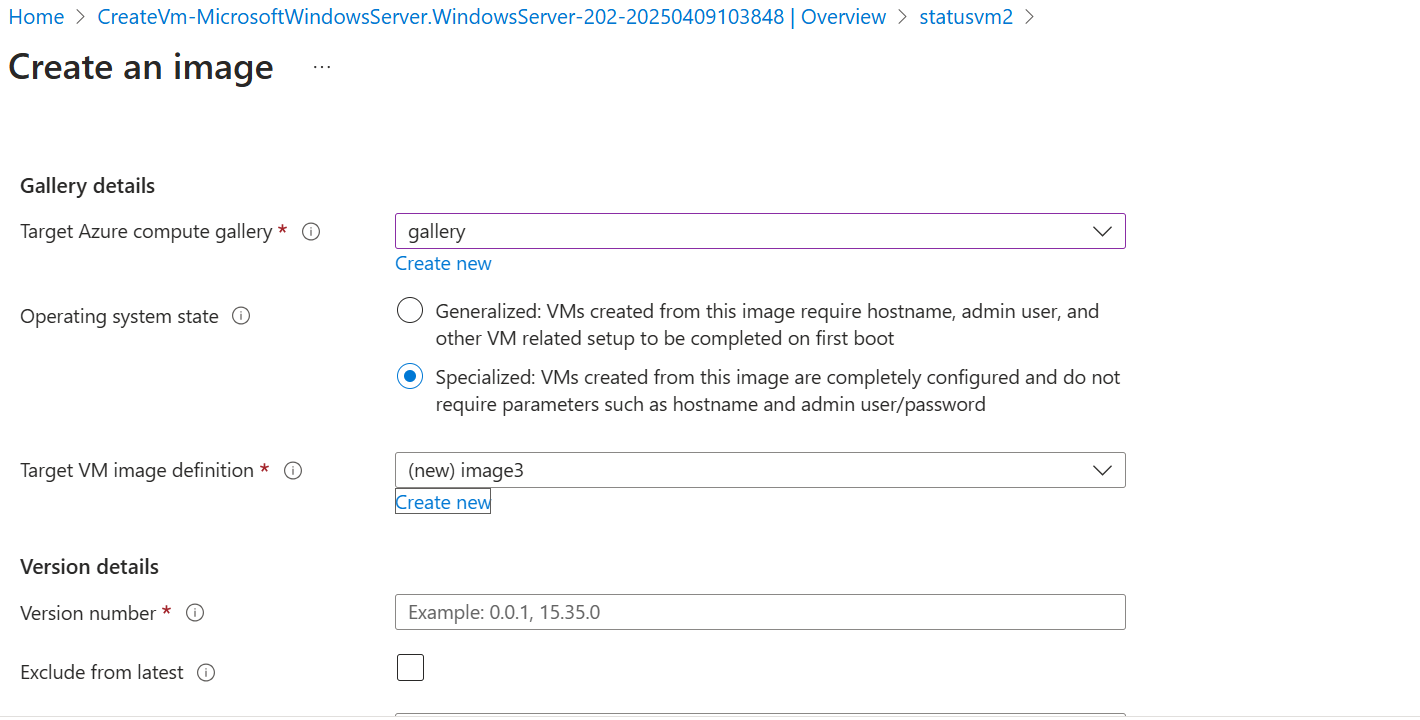Screen dimensions: 1420x720
Task: Open the ellipsis menu beside Create an image
Action: (321, 67)
